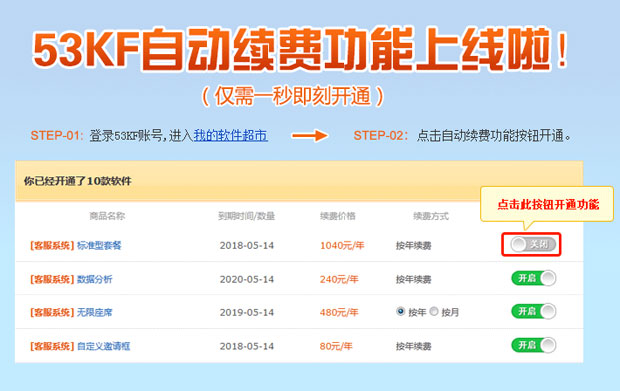
Task: Turn off auto-renewal for 数据分析
Action: [534, 278]
